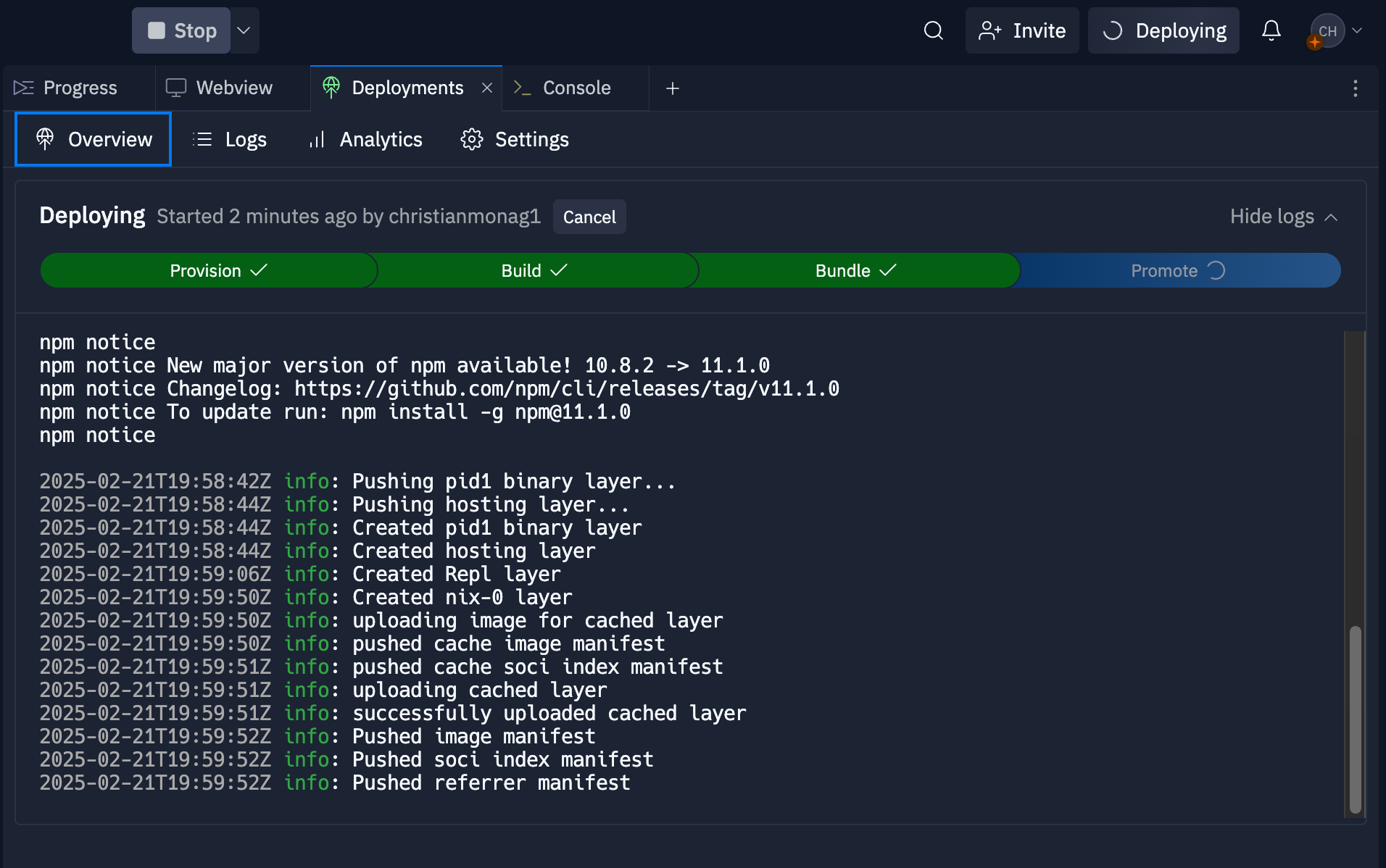Click the Settings gear icon
Screen dimensions: 1386x868
pos(472,139)
